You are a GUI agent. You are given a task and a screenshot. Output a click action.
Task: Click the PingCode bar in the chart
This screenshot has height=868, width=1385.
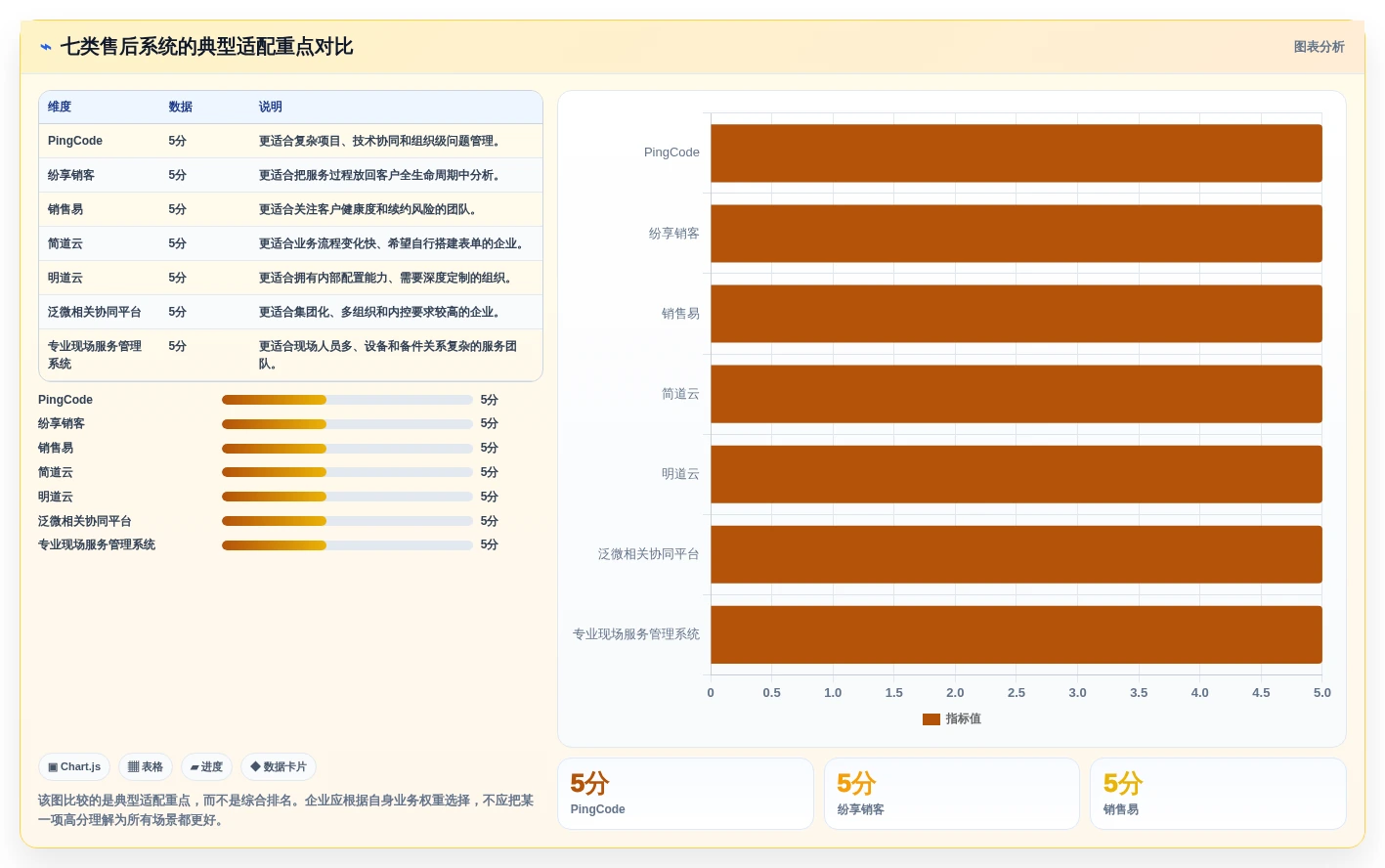[x=1017, y=153]
